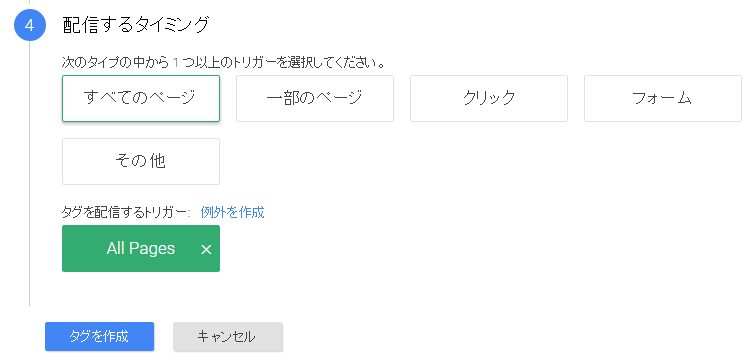Image resolution: width=753 pixels, height=364 pixels.
Task: Click the タグを作成 button
Action: point(99,337)
